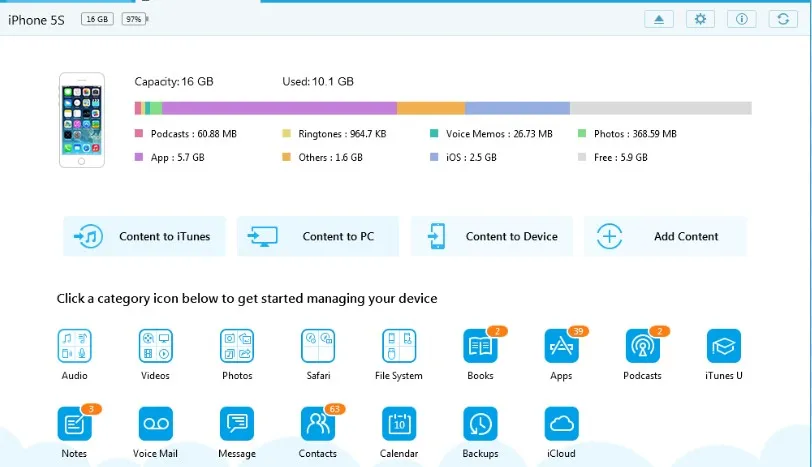The width and height of the screenshot is (812, 467).
Task: Click 'App : 5.7 GB' legend text
Action: 178,157
